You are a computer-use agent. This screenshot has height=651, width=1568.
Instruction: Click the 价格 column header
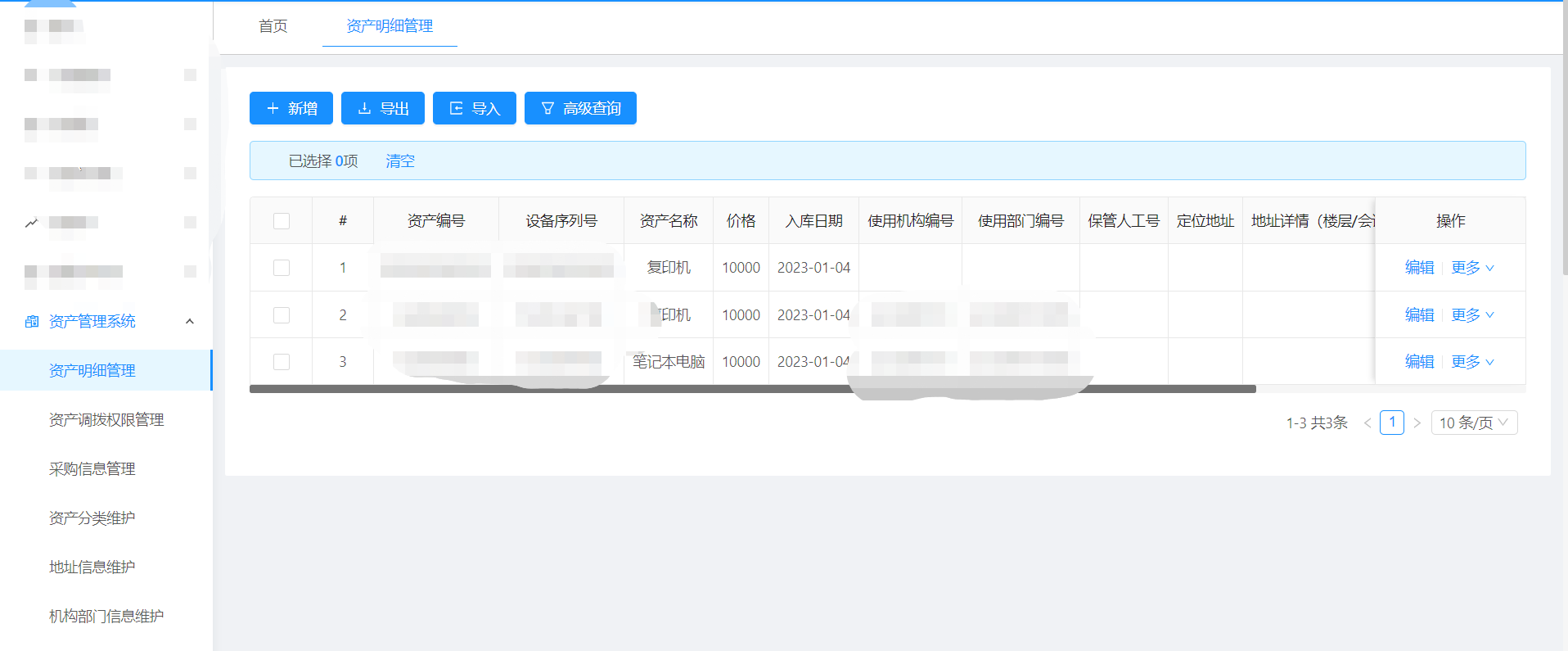click(x=741, y=221)
